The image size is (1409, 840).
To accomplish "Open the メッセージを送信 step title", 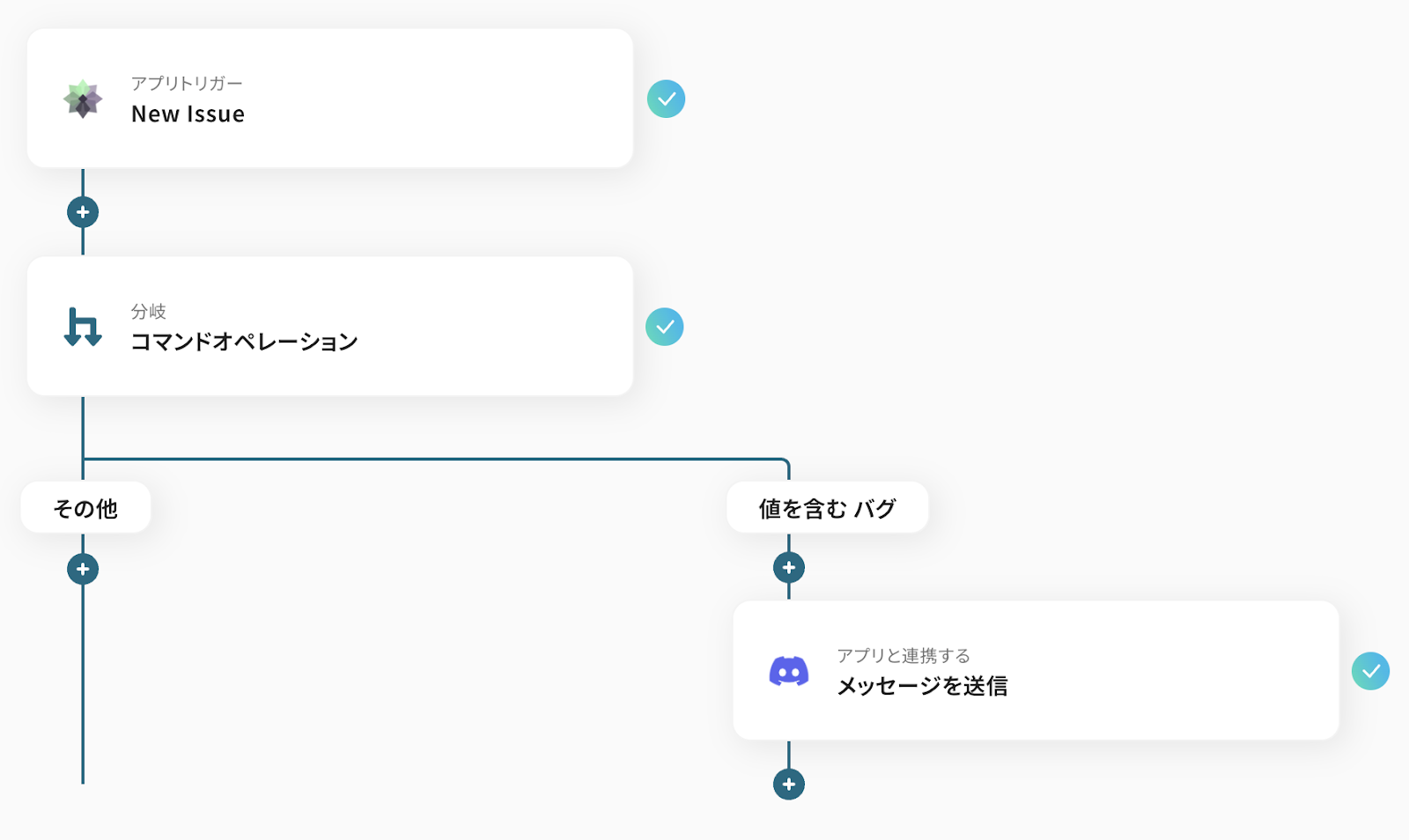I will click(x=922, y=686).
